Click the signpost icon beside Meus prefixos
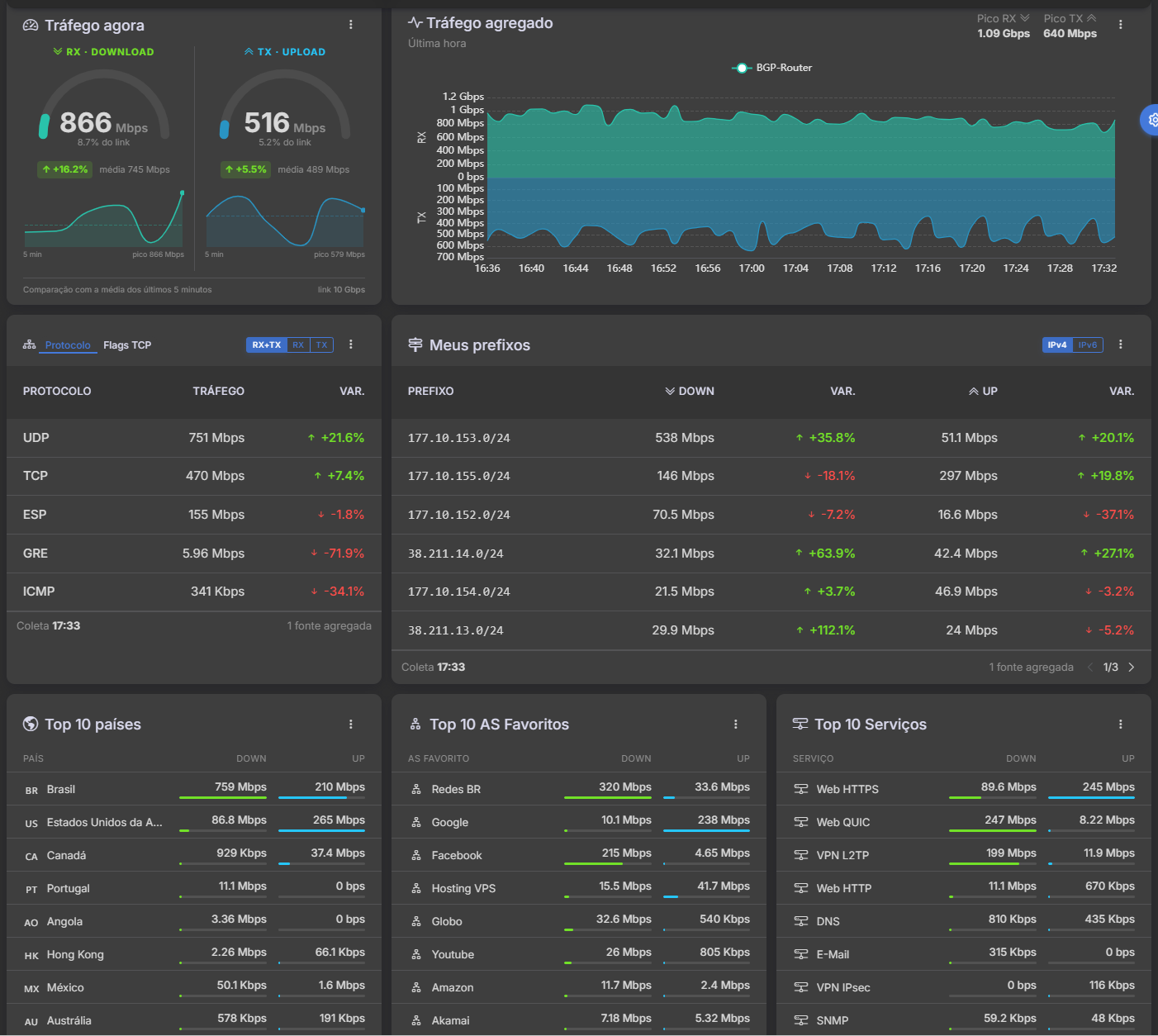 415,345
